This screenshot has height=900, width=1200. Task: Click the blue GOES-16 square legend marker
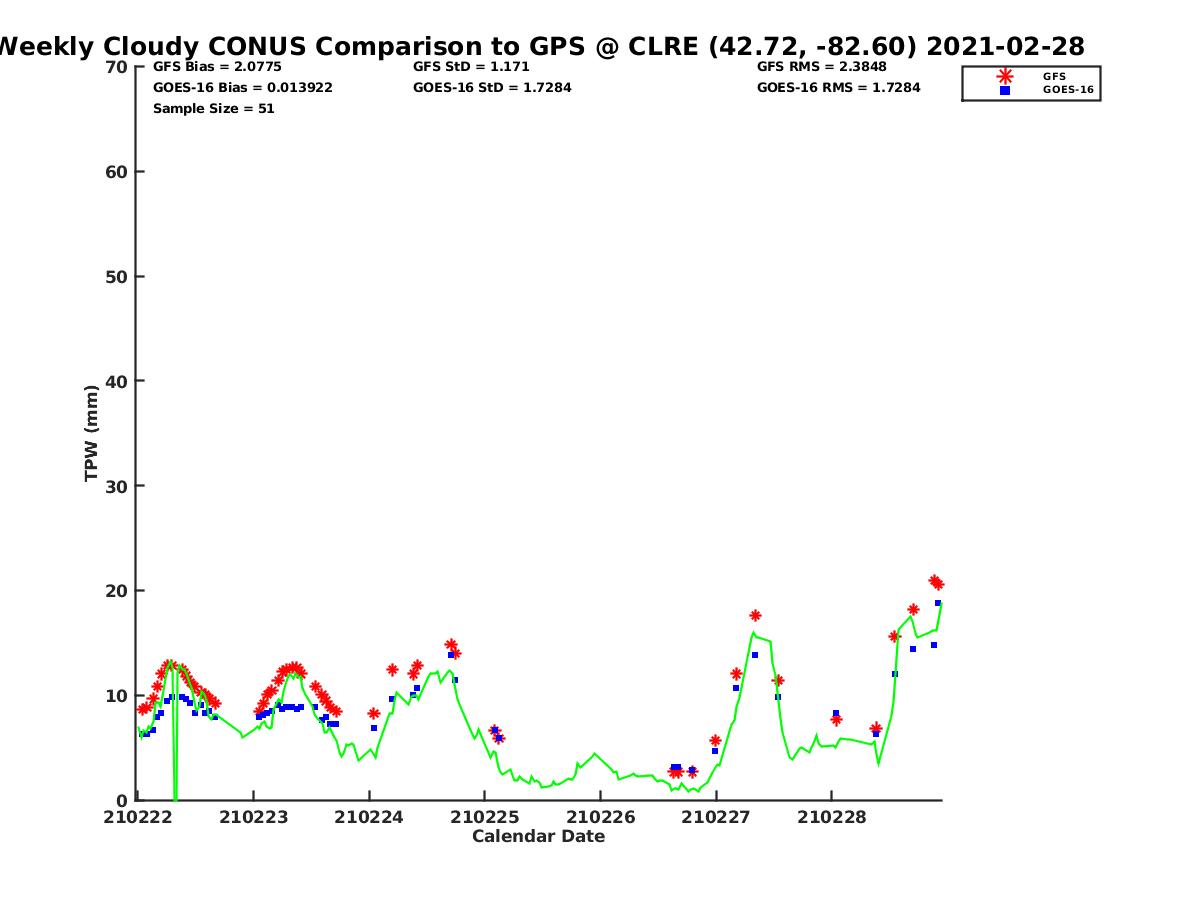(1005, 90)
